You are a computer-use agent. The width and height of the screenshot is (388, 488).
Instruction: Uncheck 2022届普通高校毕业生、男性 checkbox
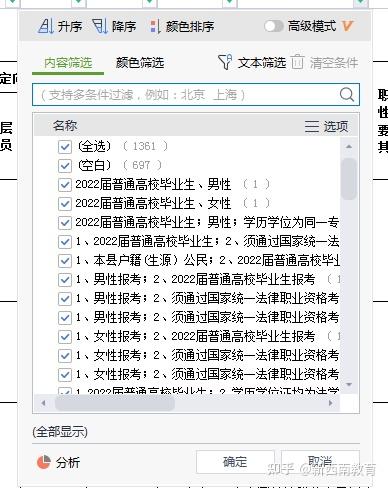(65, 184)
